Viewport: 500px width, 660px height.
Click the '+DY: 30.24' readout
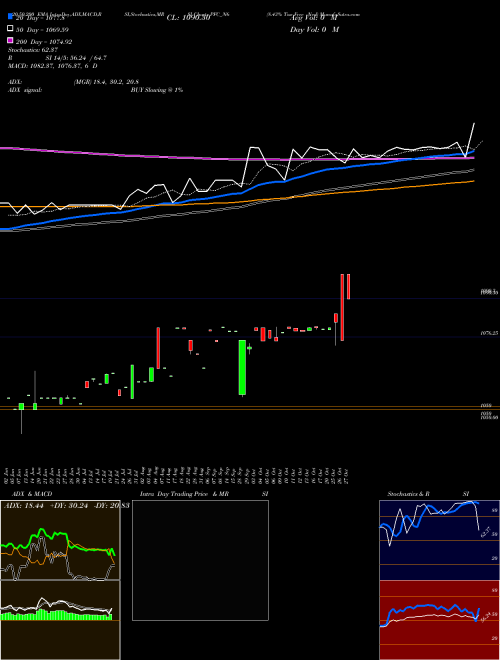tap(69, 506)
